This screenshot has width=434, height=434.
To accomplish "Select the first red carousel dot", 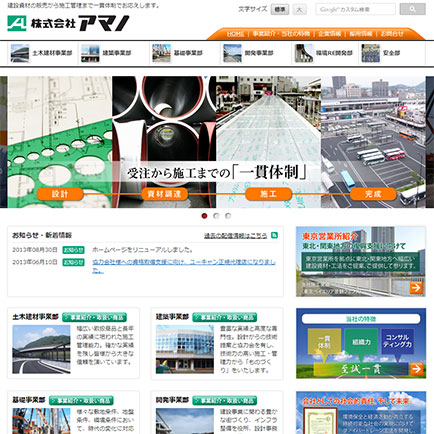I will [x=205, y=216].
